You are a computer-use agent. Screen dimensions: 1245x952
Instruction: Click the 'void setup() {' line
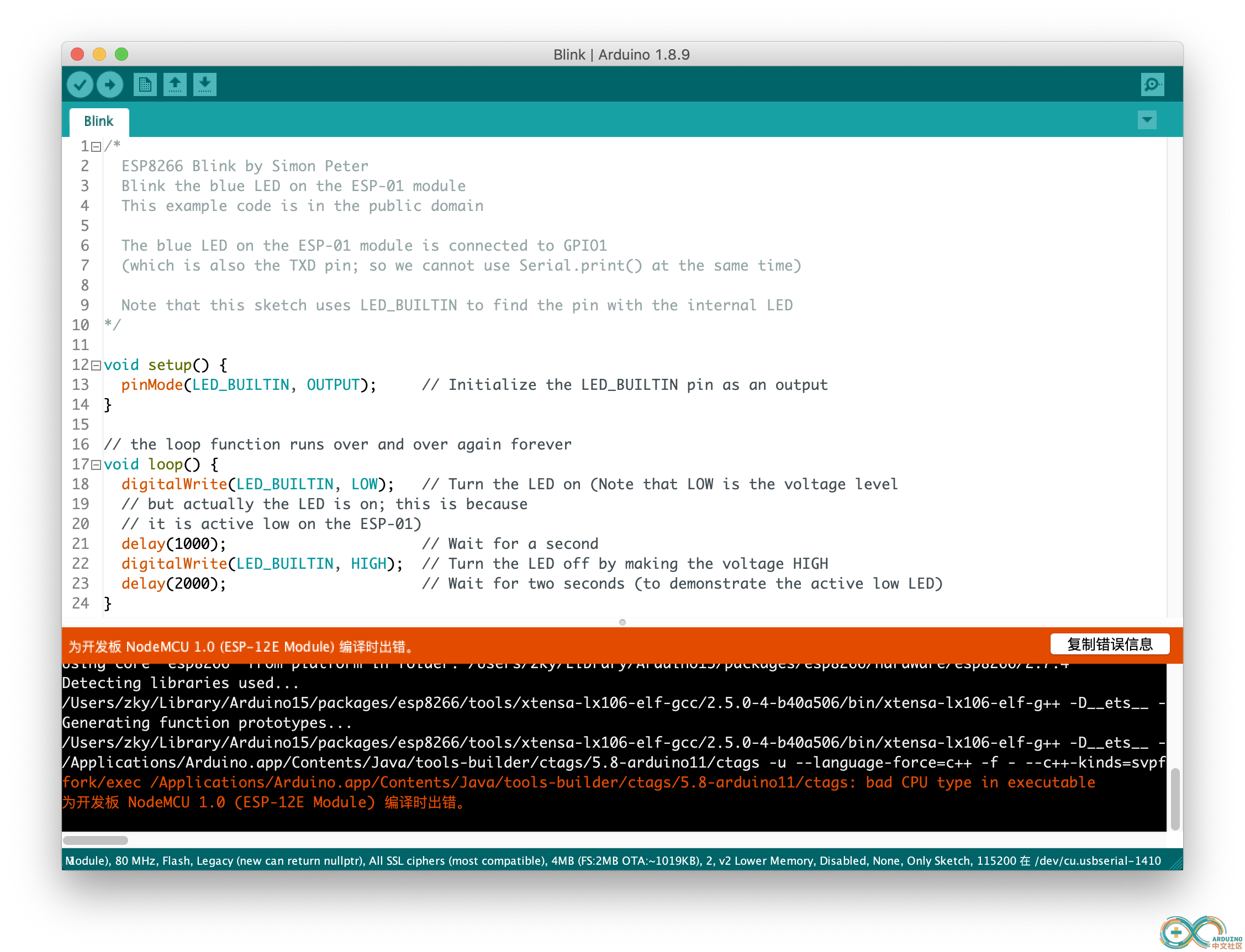166,366
